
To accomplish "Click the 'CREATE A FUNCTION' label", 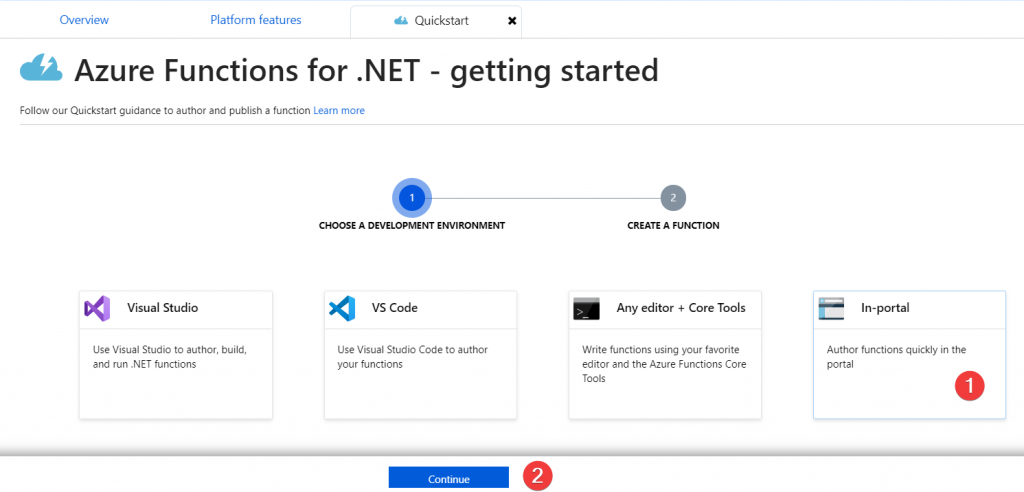I will pyautogui.click(x=673, y=225).
